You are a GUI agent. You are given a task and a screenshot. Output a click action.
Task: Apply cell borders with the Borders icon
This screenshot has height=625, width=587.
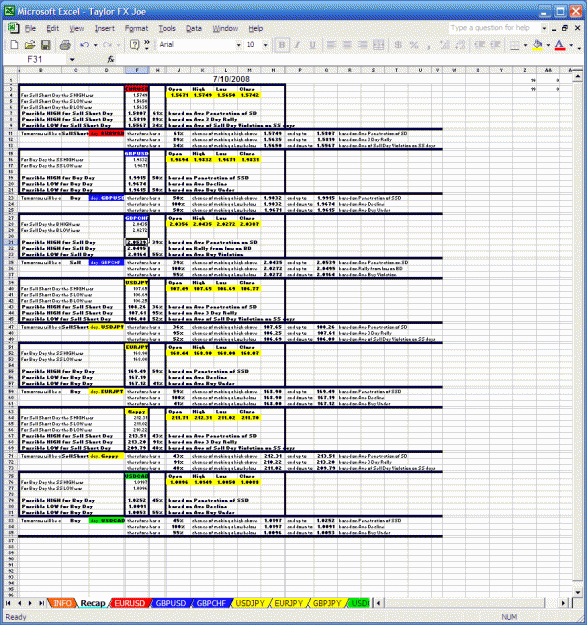coord(514,45)
